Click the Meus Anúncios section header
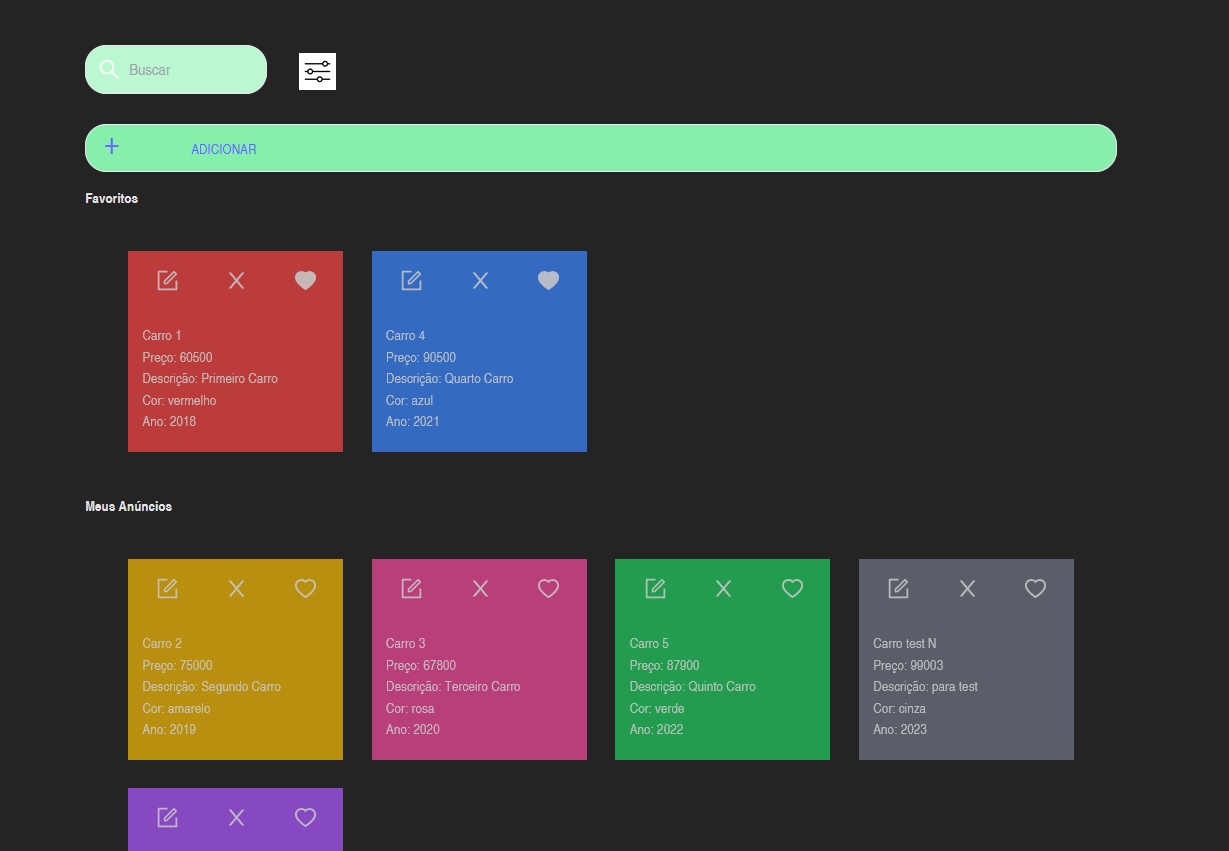This screenshot has height=851, width=1229. 128,506
